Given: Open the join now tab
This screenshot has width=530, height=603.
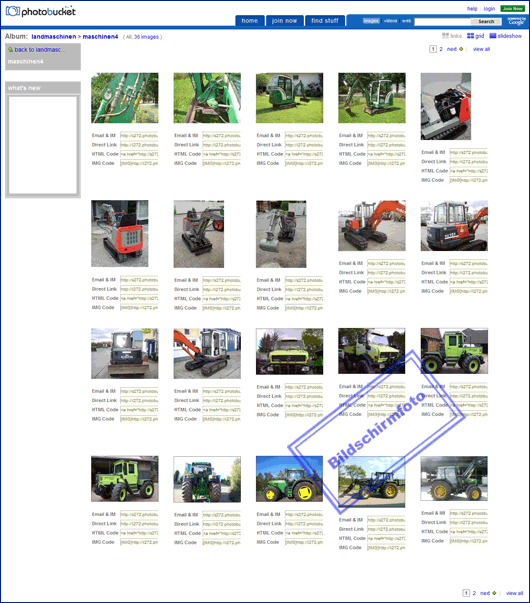Looking at the screenshot, I should click(284, 21).
